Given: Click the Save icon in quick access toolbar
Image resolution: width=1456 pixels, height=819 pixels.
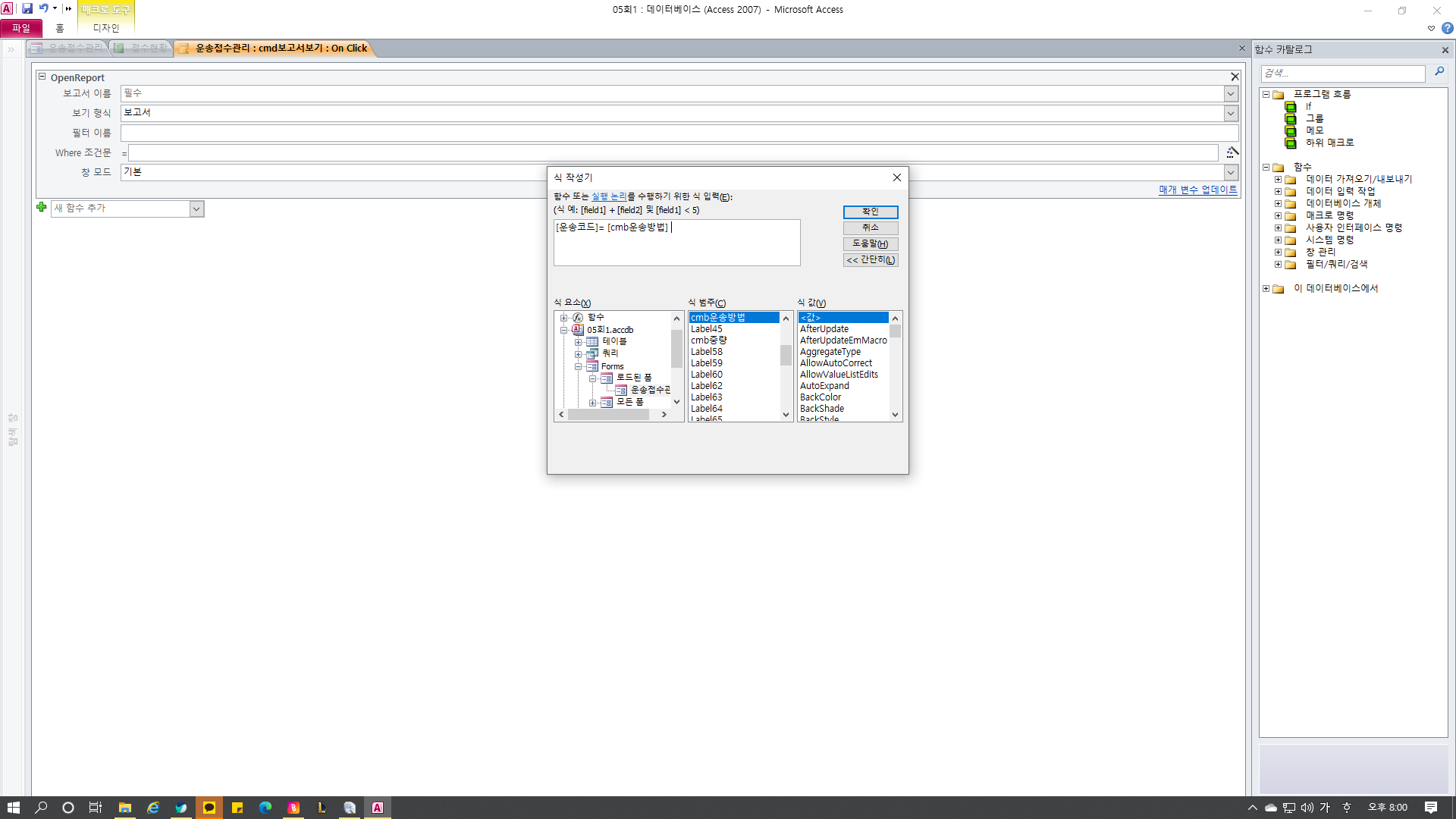Looking at the screenshot, I should (27, 8).
